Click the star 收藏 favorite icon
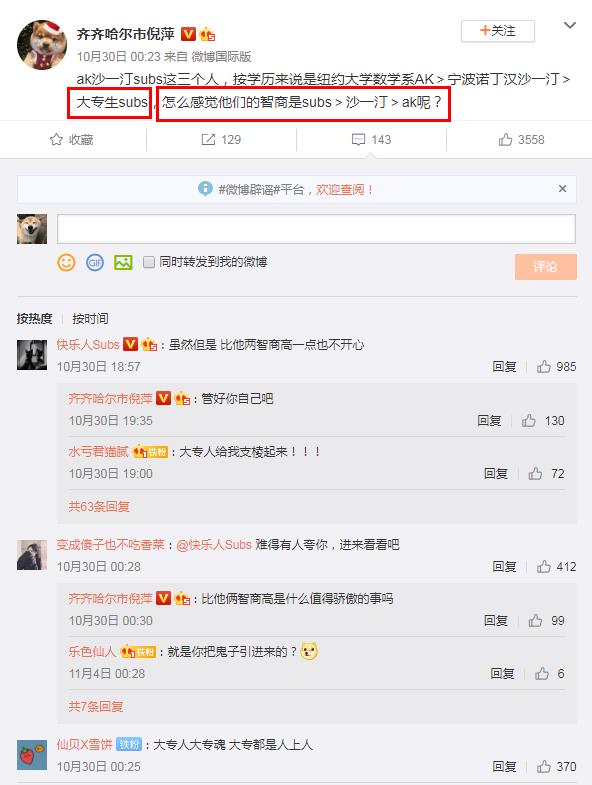The width and height of the screenshot is (592, 785). (x=56, y=139)
